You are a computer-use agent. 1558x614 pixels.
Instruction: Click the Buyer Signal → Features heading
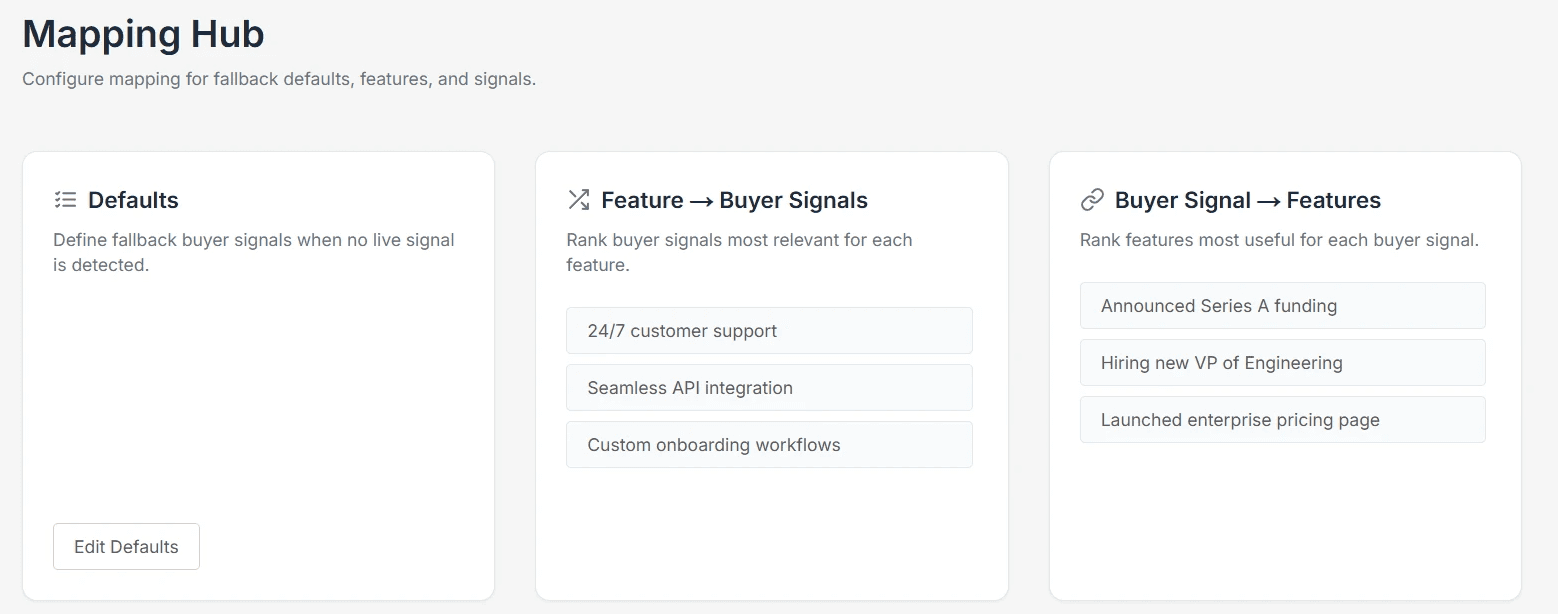click(1247, 200)
